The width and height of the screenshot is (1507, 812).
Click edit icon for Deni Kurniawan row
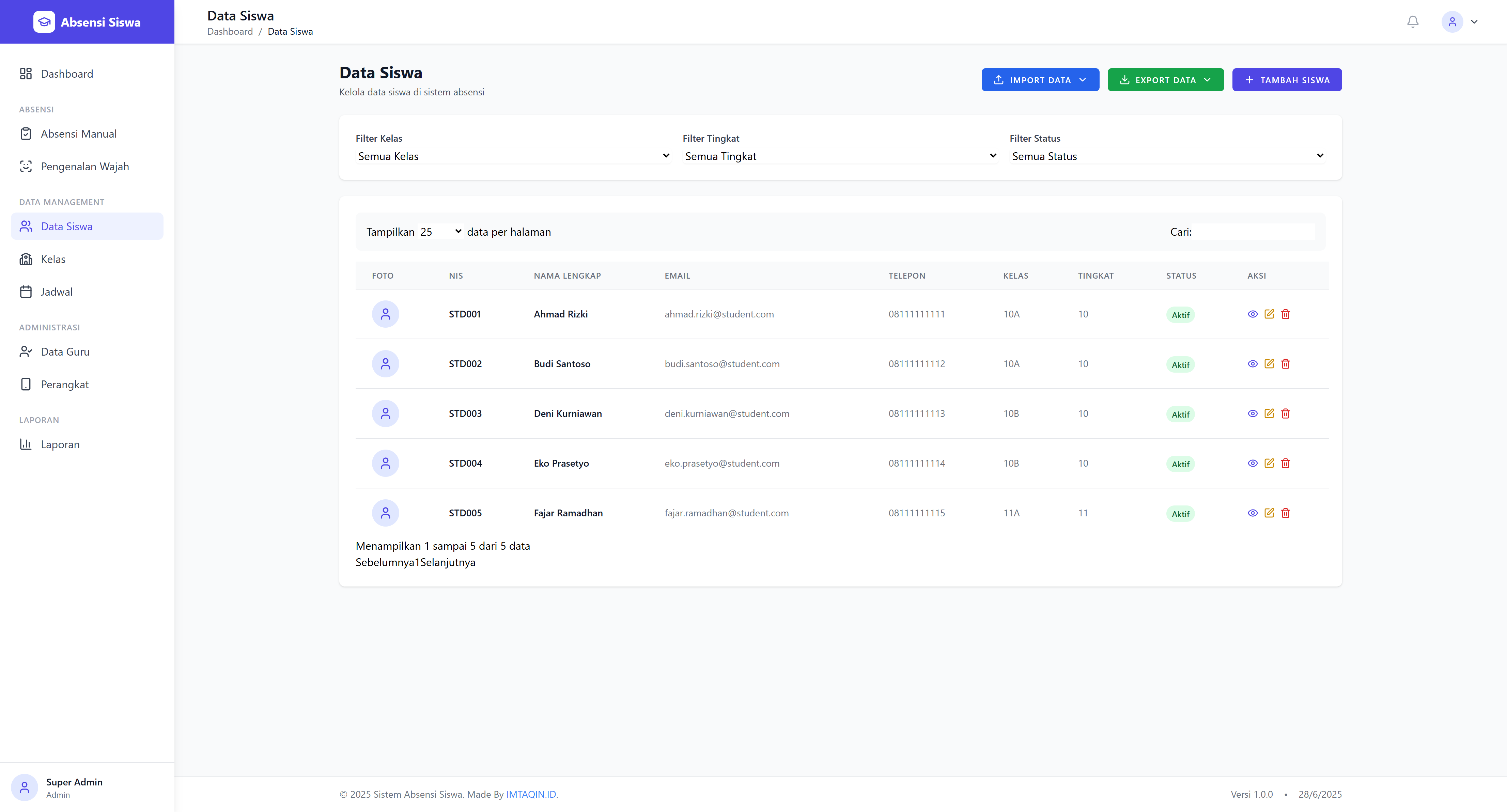1269,413
